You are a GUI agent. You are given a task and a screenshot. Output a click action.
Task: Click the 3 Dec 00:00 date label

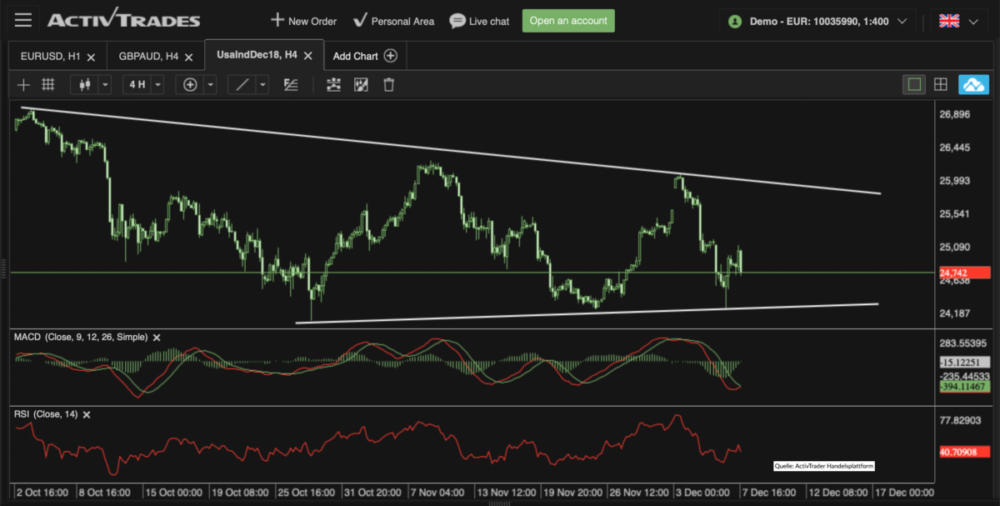coord(702,493)
